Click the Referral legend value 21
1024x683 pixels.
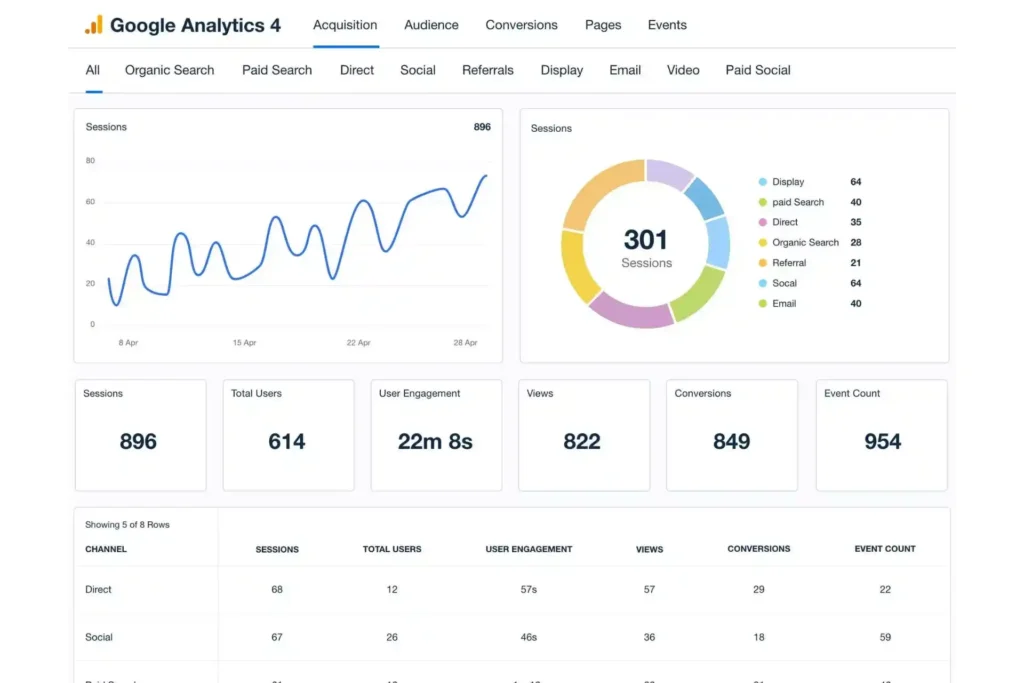[x=856, y=262]
